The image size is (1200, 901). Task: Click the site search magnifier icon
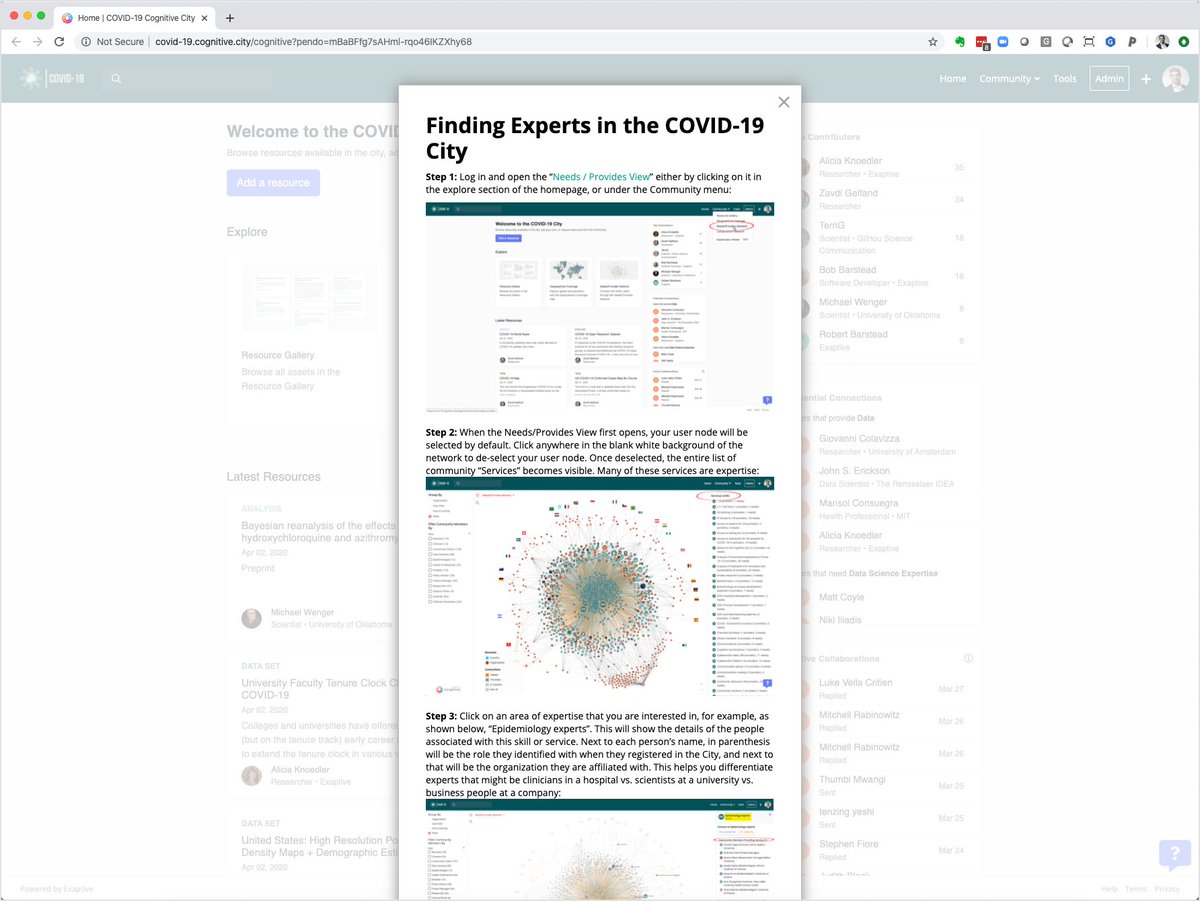(116, 79)
